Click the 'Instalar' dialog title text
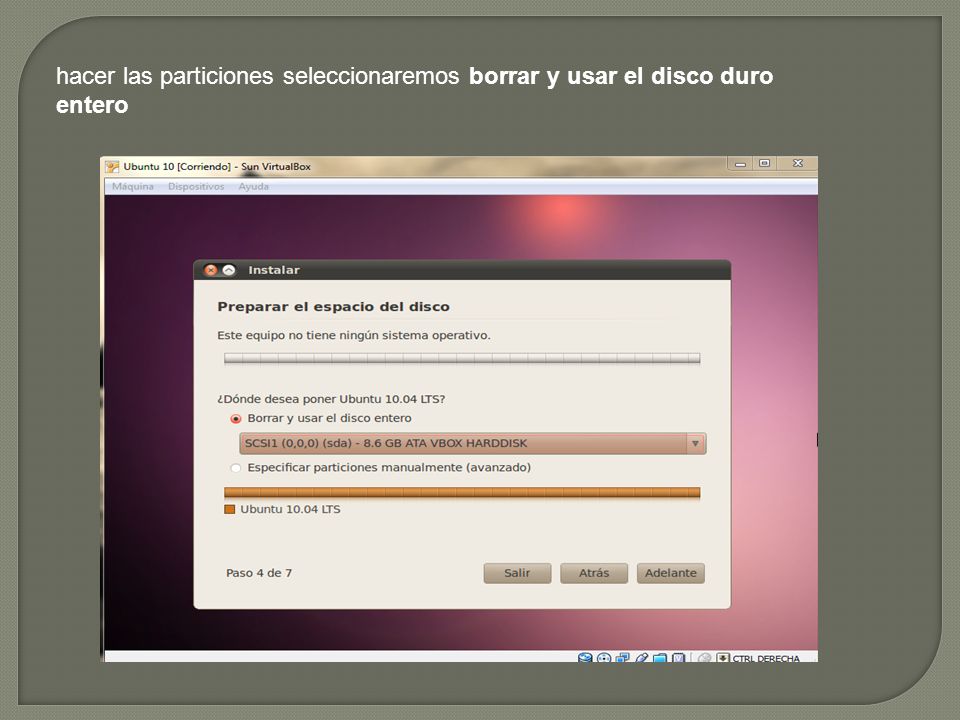The height and width of the screenshot is (720, 960). coord(274,270)
